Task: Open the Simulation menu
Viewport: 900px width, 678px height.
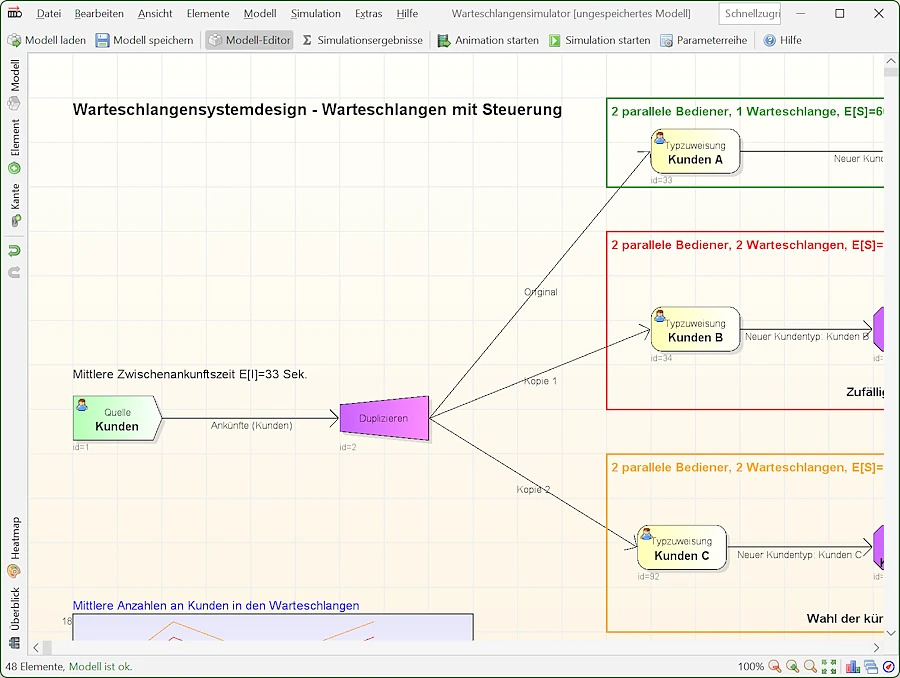Action: pos(316,13)
